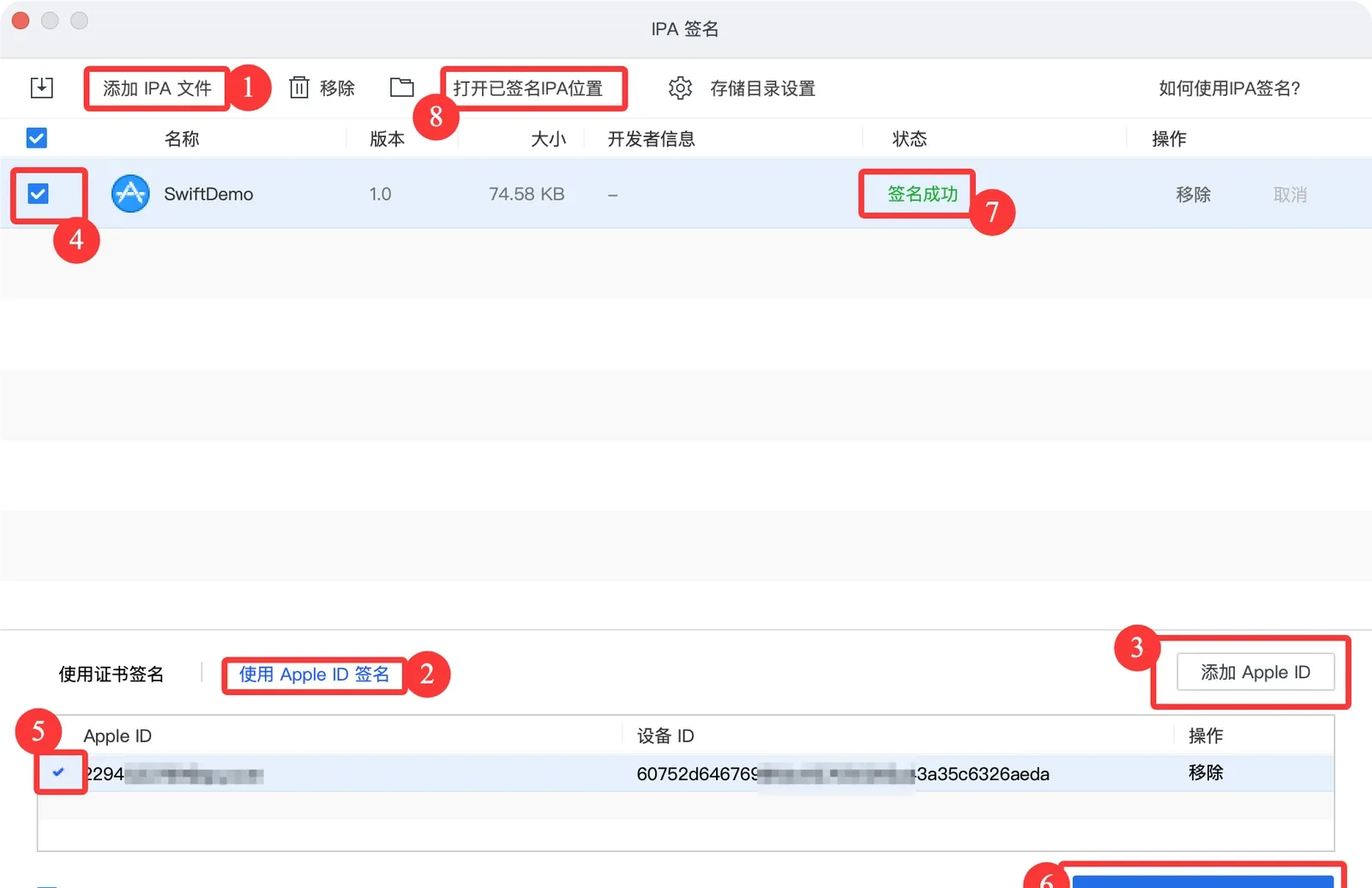Click 移除 in the Apple ID row
Screen dimensions: 1372x888
(1206, 772)
